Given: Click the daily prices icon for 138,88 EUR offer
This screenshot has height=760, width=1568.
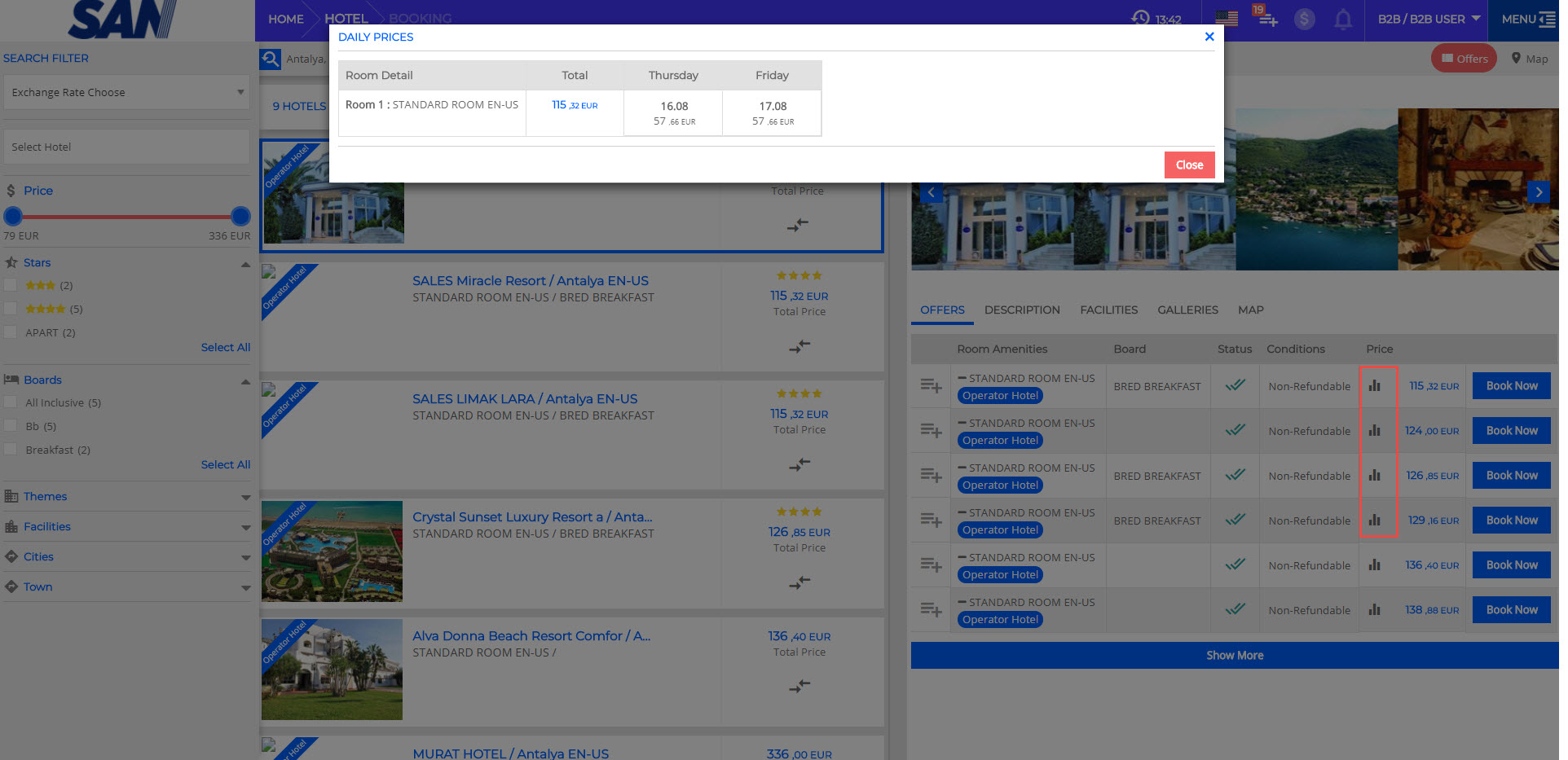Looking at the screenshot, I should click(1374, 610).
